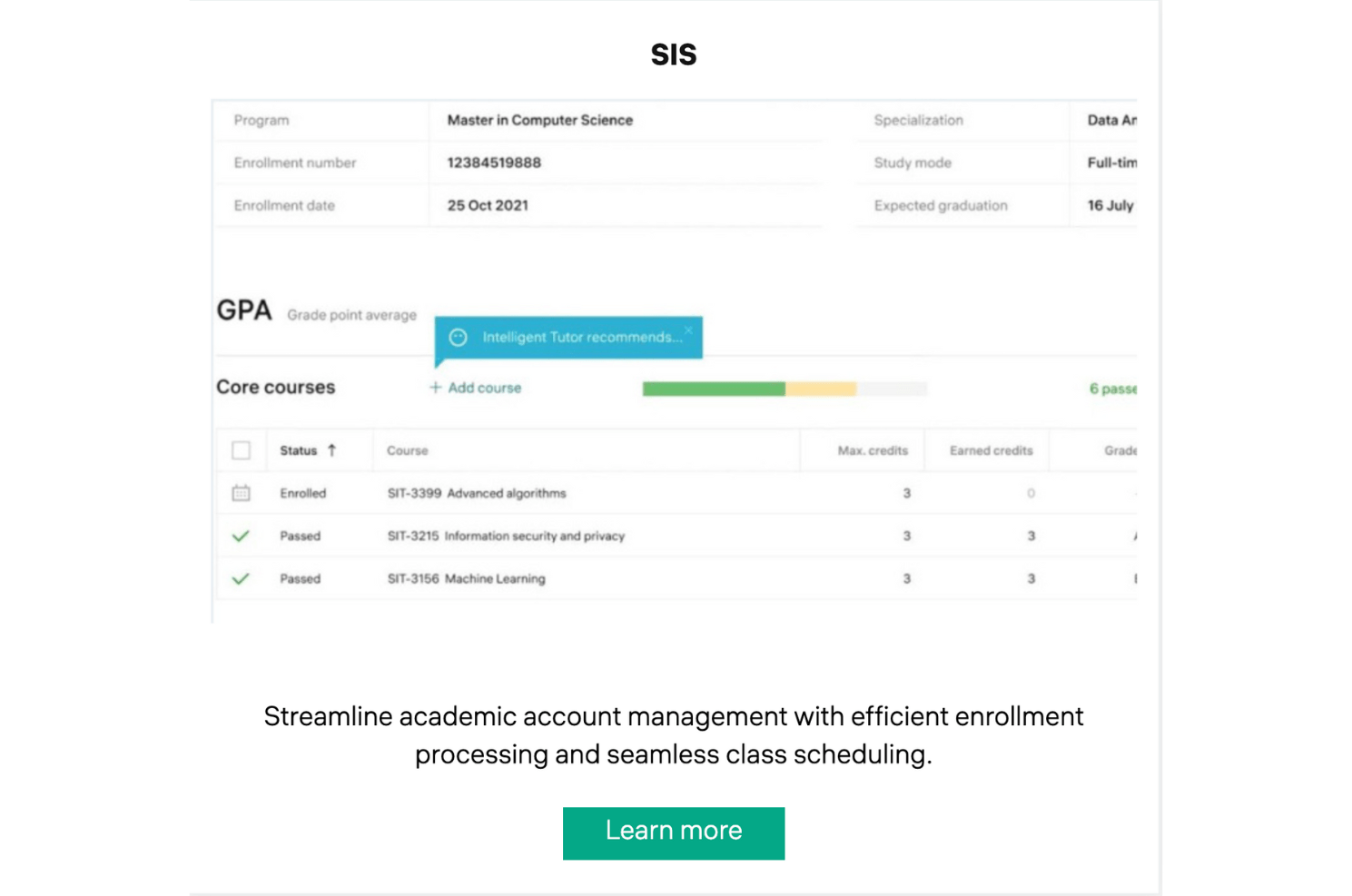Click the green checkmark for Information security
Viewport: 1352px width, 896px height.
(x=241, y=536)
